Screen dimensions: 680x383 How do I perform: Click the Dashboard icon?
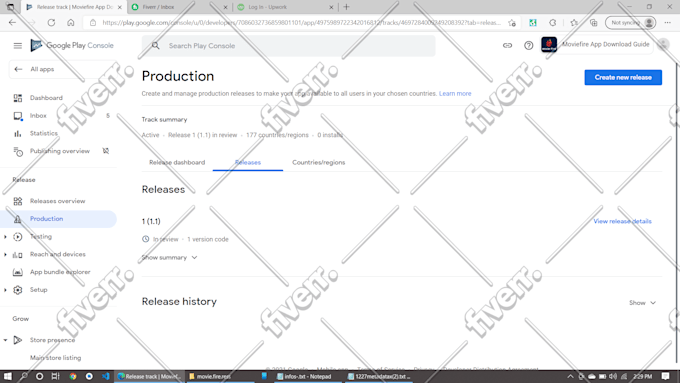click(18, 98)
